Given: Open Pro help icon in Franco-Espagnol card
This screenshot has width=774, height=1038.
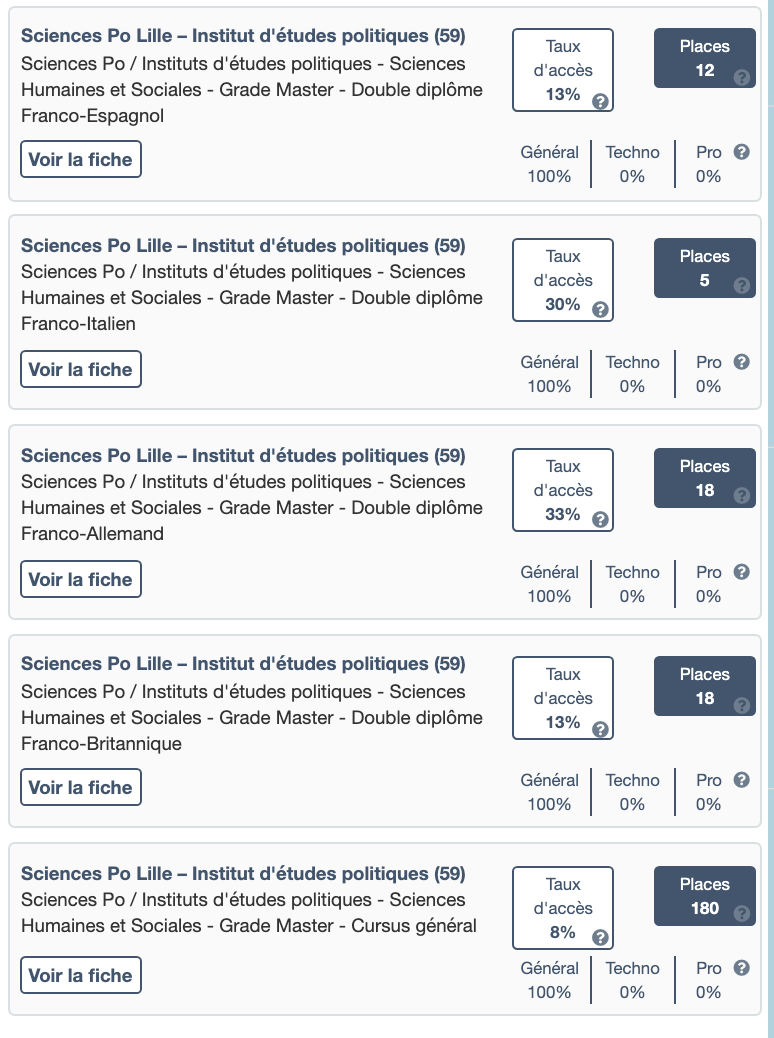Looking at the screenshot, I should tap(741, 152).
